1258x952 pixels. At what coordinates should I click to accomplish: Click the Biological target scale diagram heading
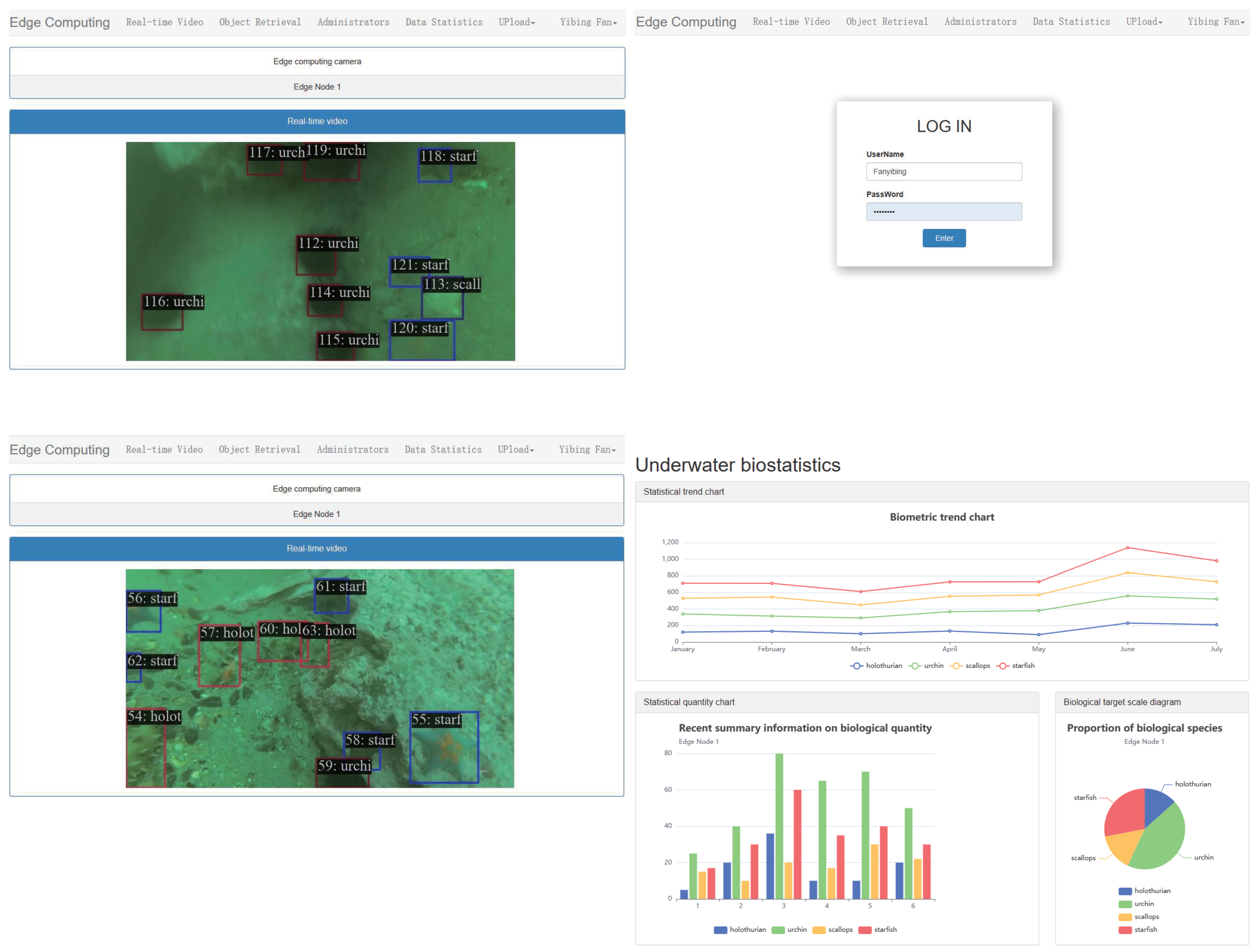pos(1122,702)
